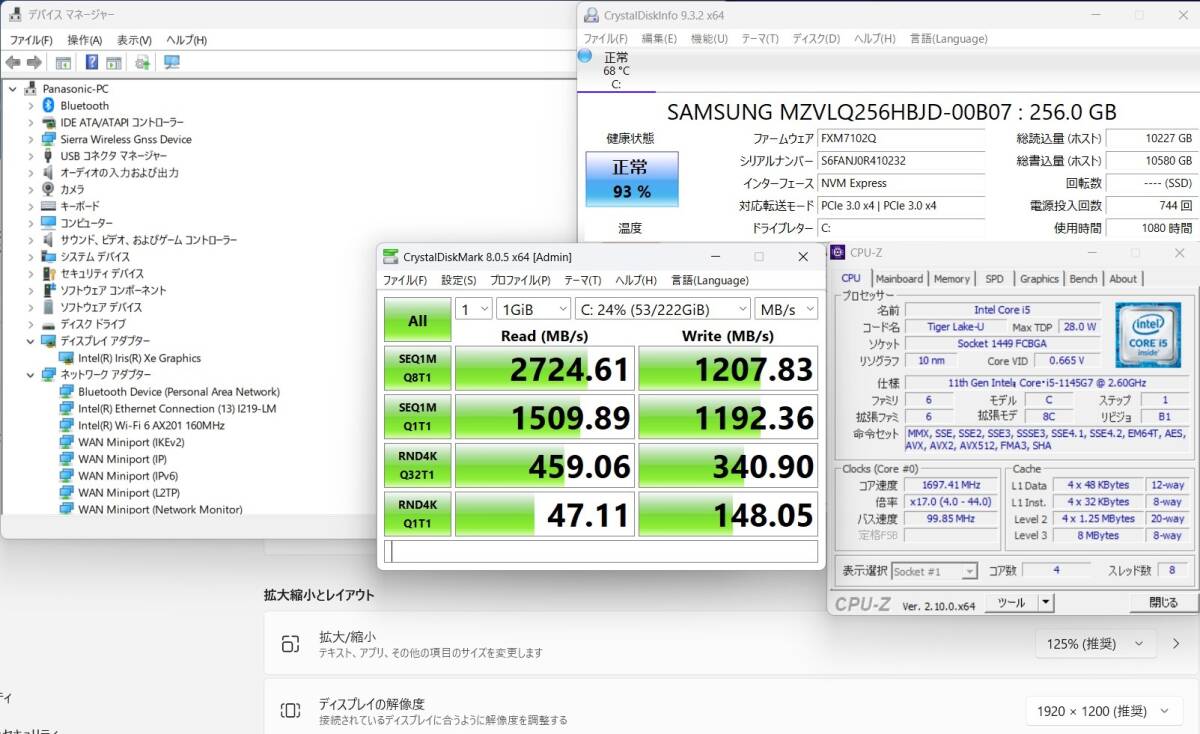This screenshot has width=1200, height=734.
Task: Open the test count dropdown showing 1
Action: click(x=473, y=309)
